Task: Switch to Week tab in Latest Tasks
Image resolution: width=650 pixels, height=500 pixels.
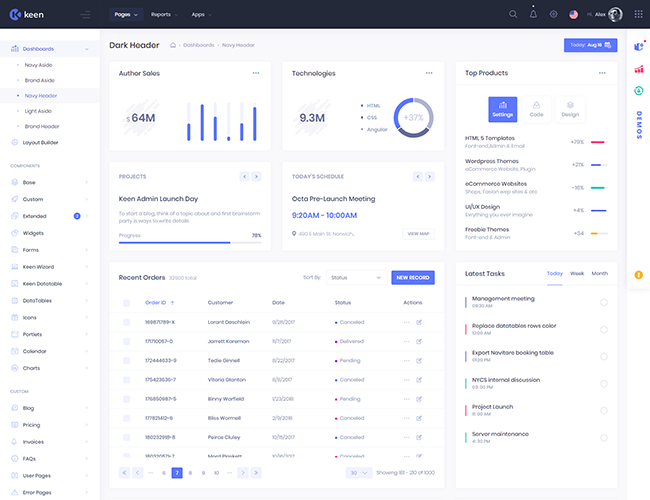Action: click(x=577, y=273)
